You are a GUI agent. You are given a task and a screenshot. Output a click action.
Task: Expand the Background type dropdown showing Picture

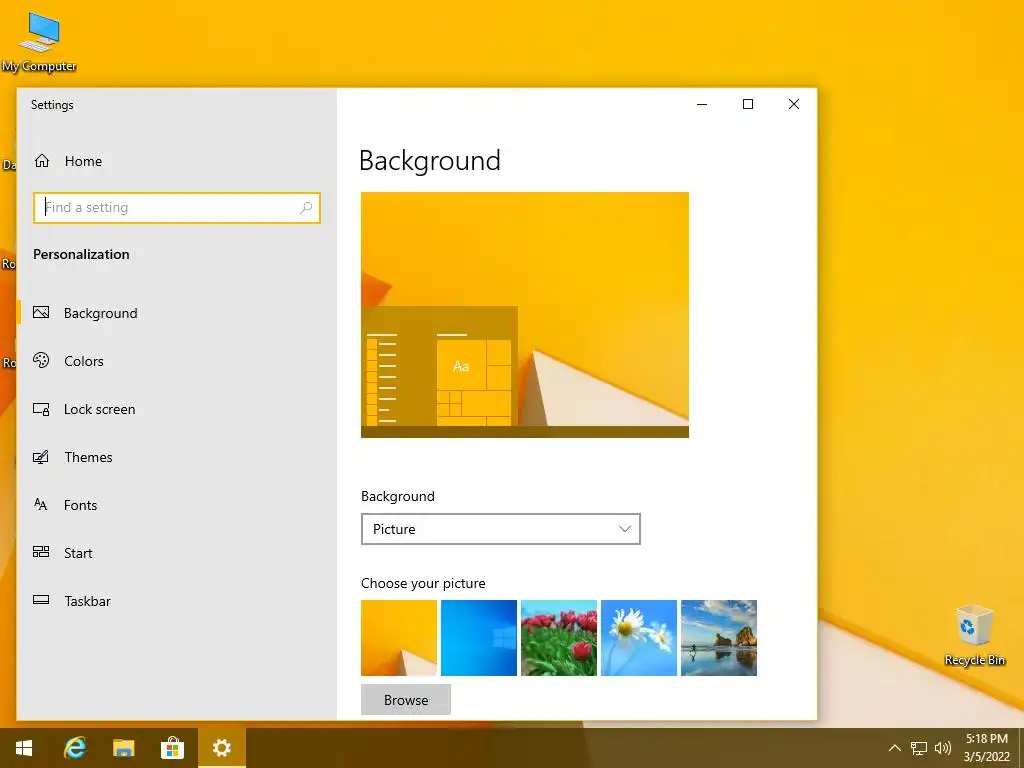tap(501, 529)
